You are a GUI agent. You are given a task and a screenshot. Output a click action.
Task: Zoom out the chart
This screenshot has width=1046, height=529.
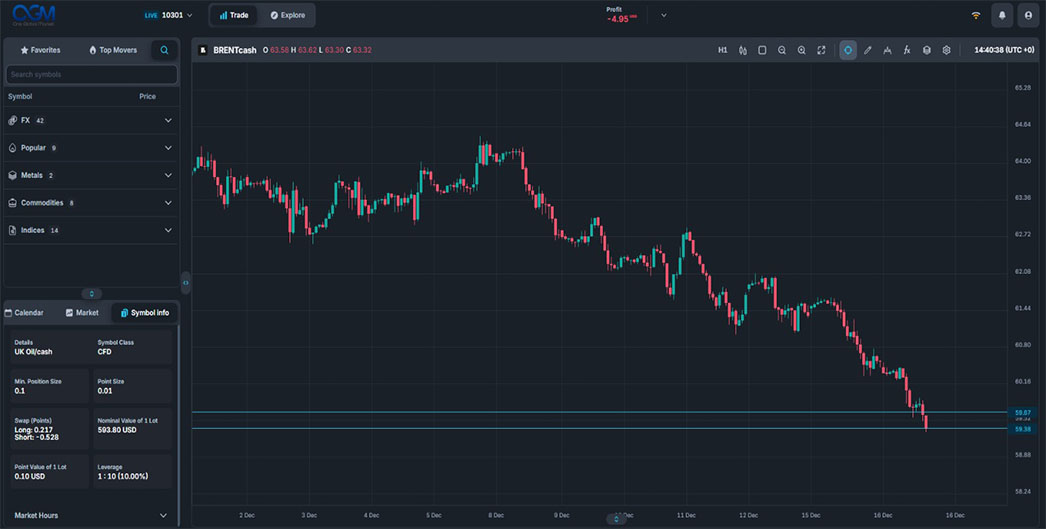(x=782, y=50)
